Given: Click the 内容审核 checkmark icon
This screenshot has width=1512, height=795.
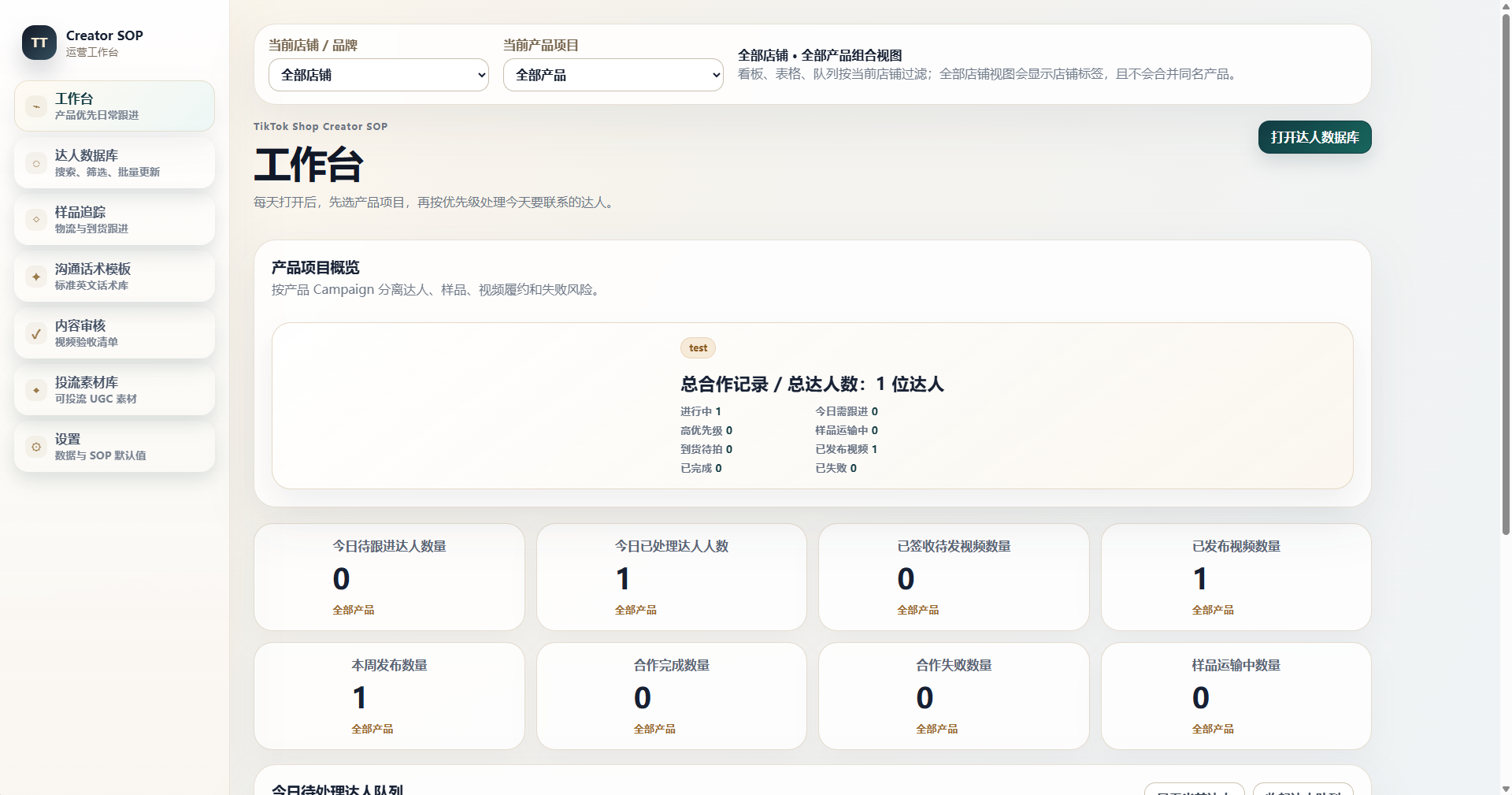Looking at the screenshot, I should coord(36,333).
